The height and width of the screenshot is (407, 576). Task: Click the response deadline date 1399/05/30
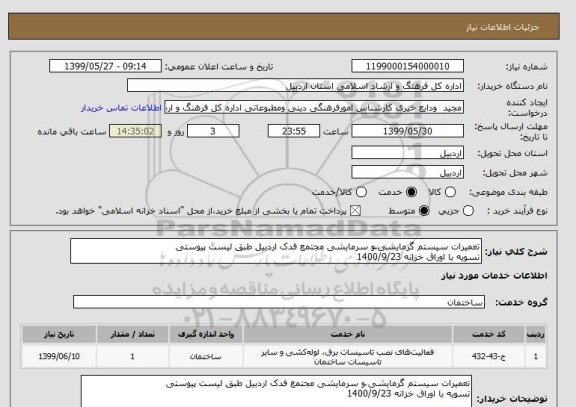407,131
